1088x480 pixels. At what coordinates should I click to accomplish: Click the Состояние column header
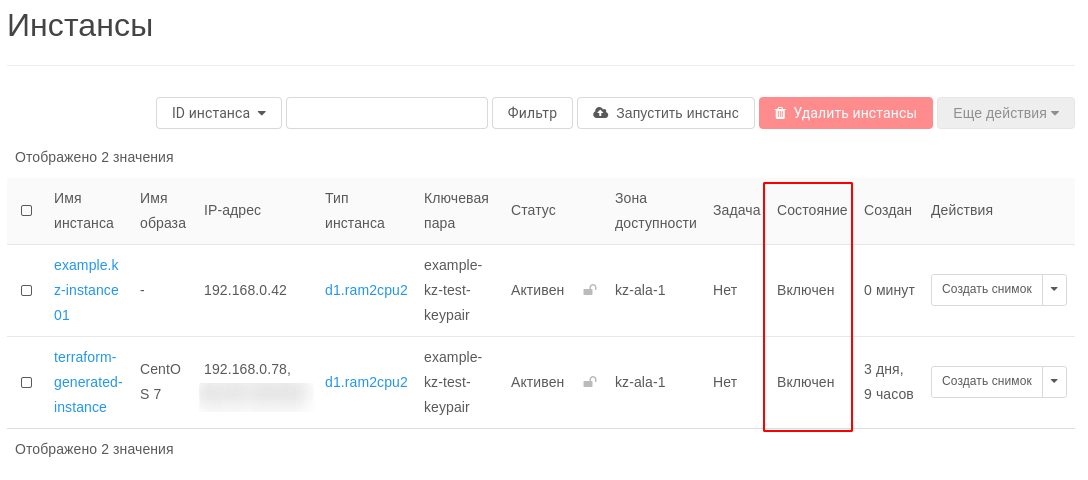pos(812,210)
